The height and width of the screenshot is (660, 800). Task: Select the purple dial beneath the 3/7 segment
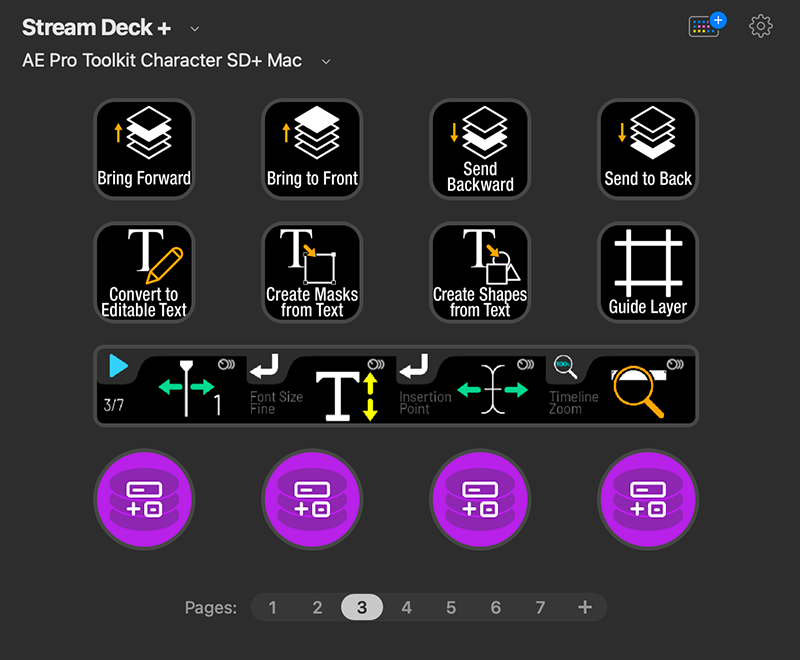click(x=144, y=499)
